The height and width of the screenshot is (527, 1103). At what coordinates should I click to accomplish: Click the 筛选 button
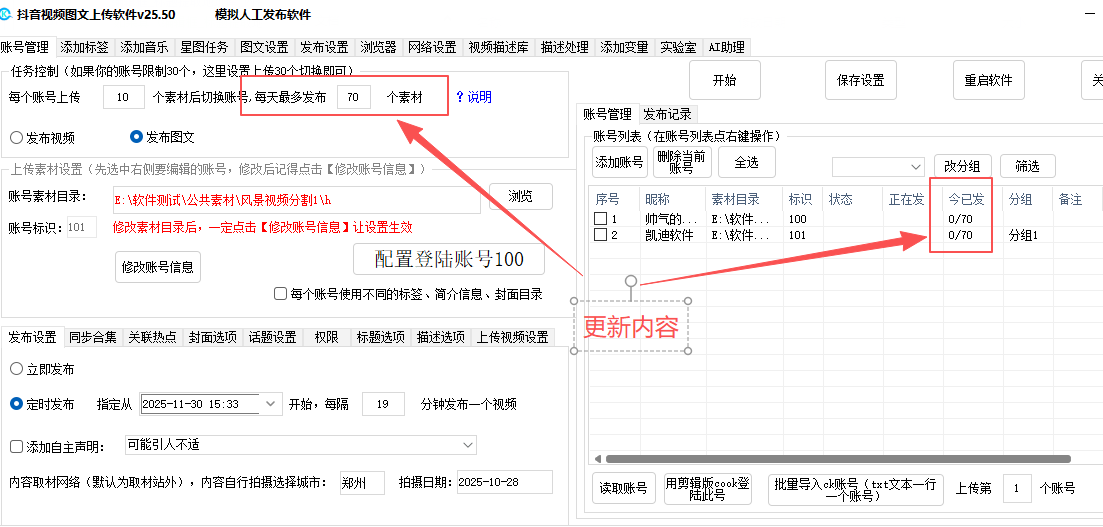point(1028,166)
